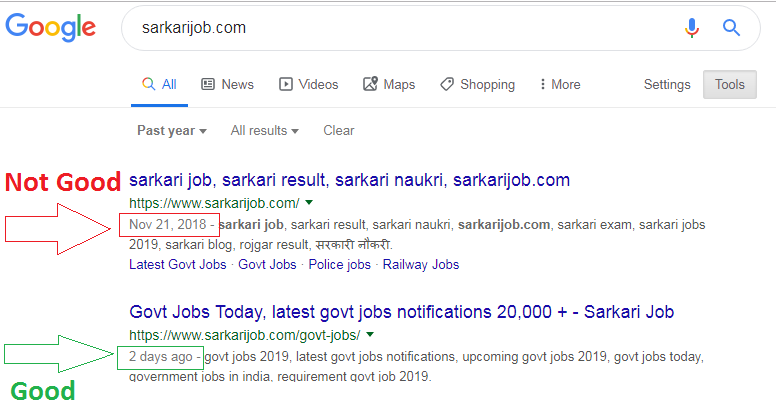
Task: Click the News tab icon
Action: 208,84
